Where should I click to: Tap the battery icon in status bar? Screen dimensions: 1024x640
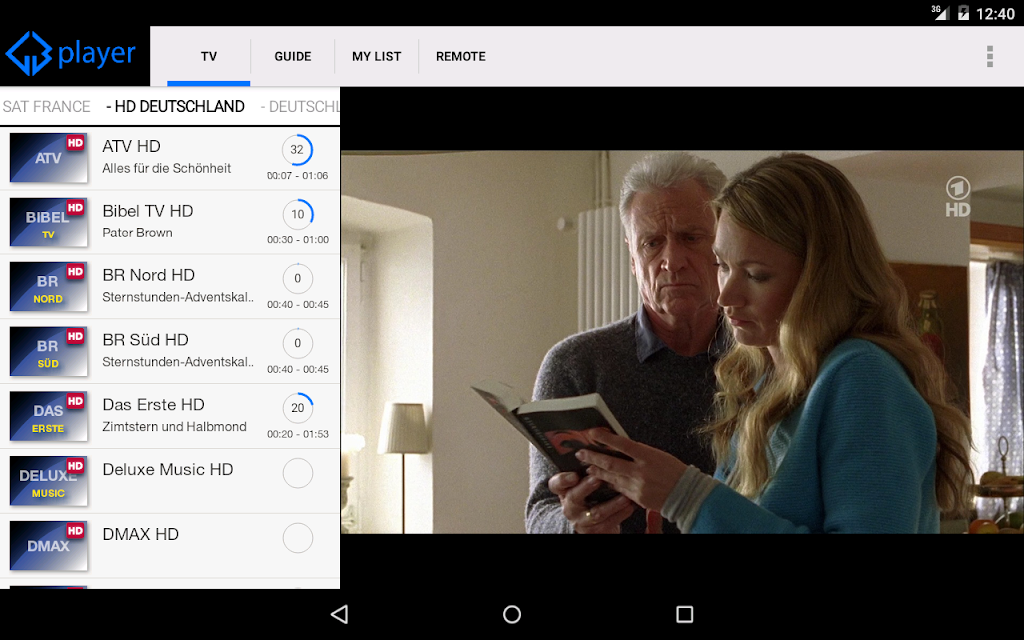point(963,13)
